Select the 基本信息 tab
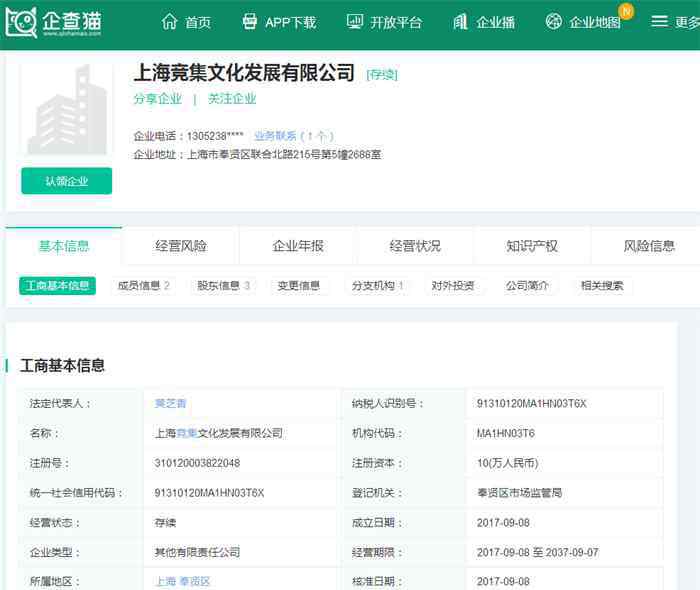Screen dimensions: 700x590 coord(64,246)
